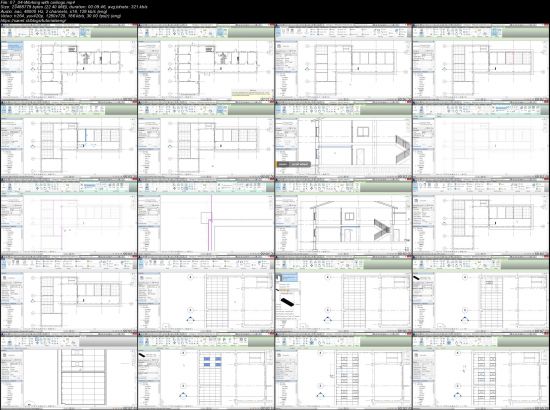The image size is (550, 410).
Task: Click the 'Video: h264' info line
Action: coord(61,16)
